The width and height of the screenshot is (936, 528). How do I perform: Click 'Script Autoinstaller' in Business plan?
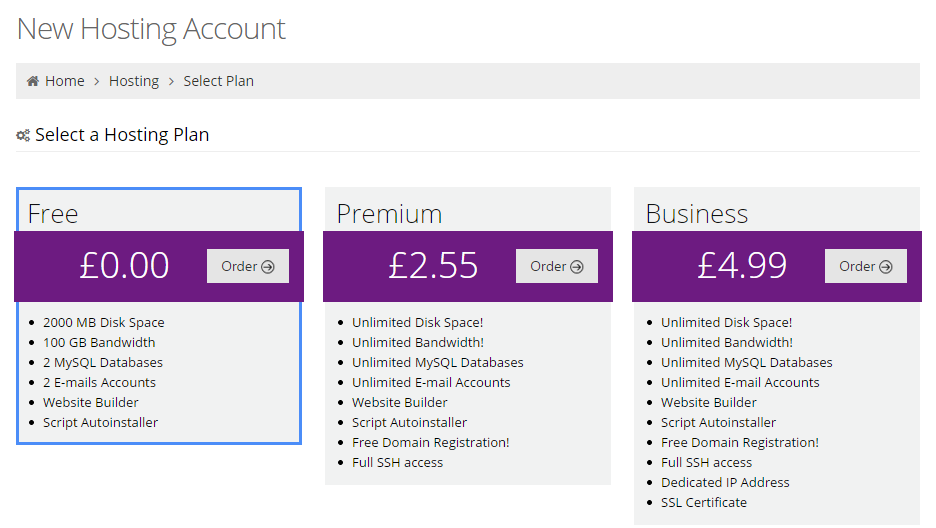(x=719, y=423)
